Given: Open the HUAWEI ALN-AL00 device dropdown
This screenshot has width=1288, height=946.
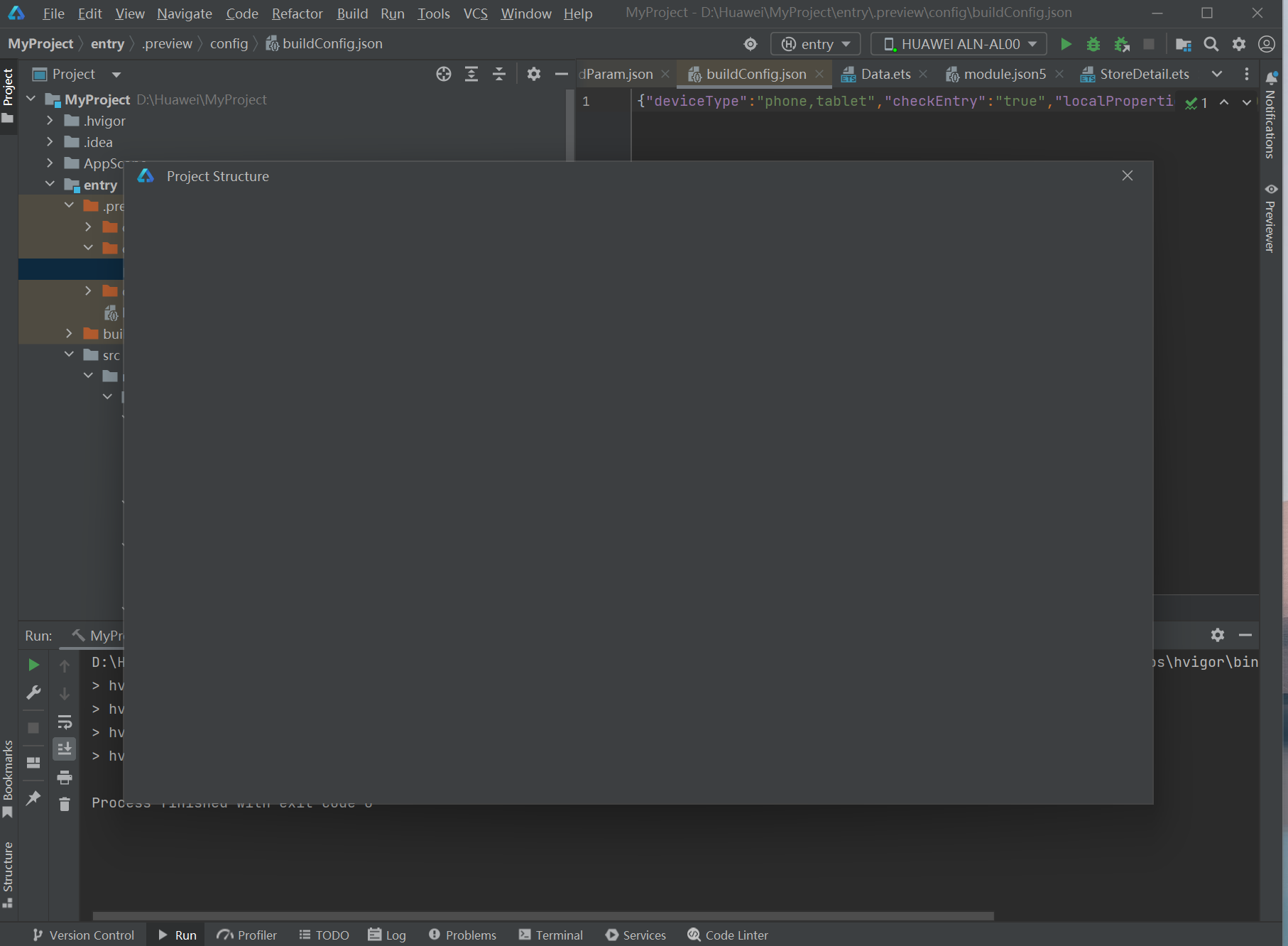Looking at the screenshot, I should (959, 44).
